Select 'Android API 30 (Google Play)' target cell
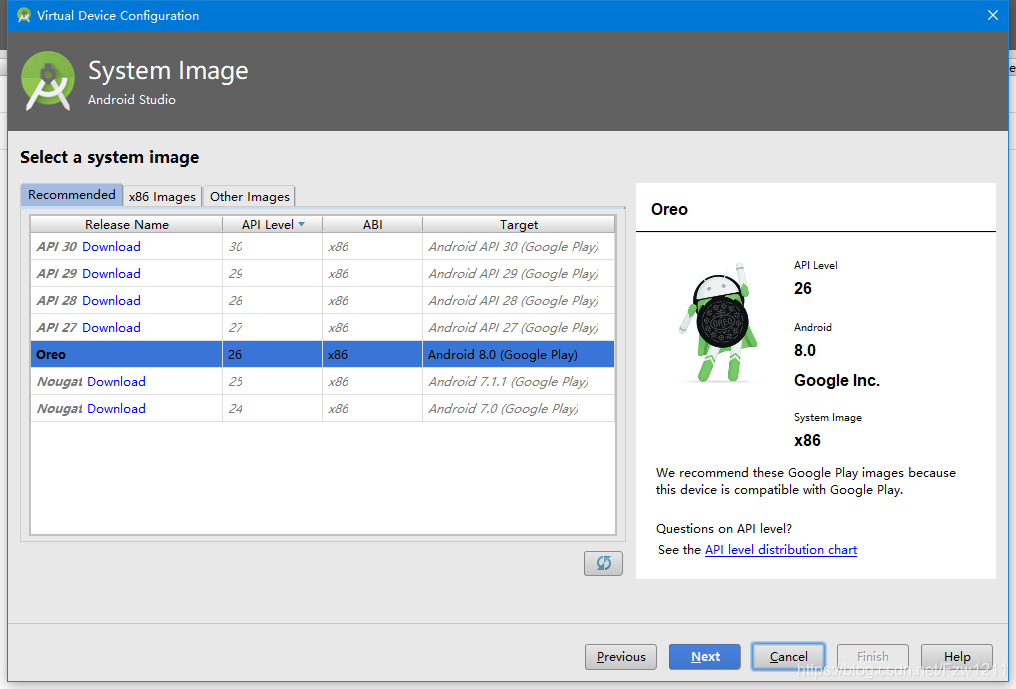This screenshot has width=1016, height=689. pyautogui.click(x=518, y=246)
